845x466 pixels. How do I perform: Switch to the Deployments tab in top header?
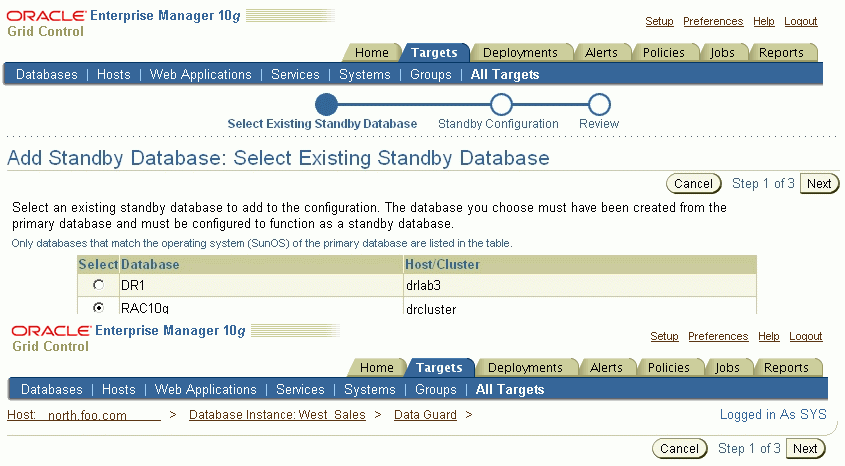pos(520,53)
